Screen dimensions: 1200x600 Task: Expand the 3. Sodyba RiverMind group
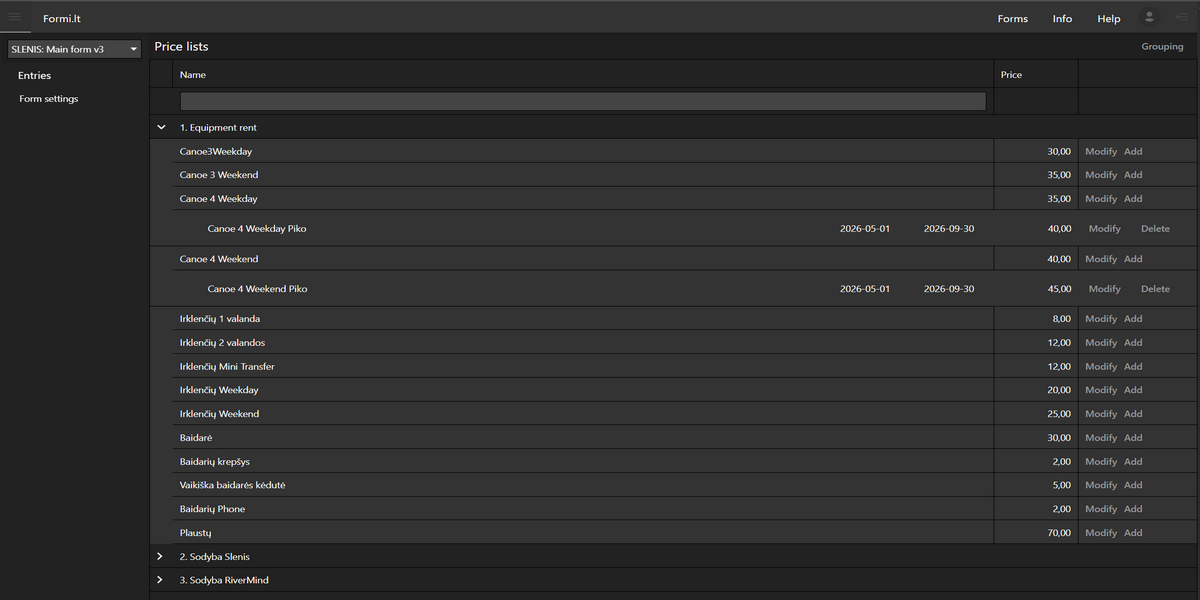161,580
